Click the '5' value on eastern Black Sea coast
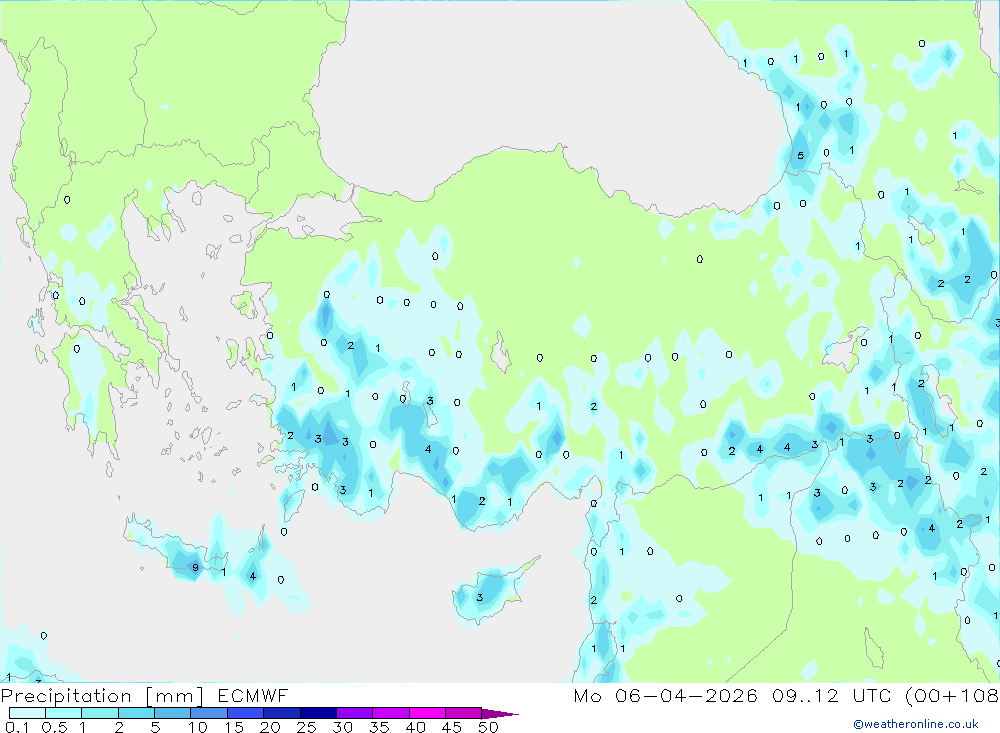1000x733 pixels. click(x=800, y=156)
